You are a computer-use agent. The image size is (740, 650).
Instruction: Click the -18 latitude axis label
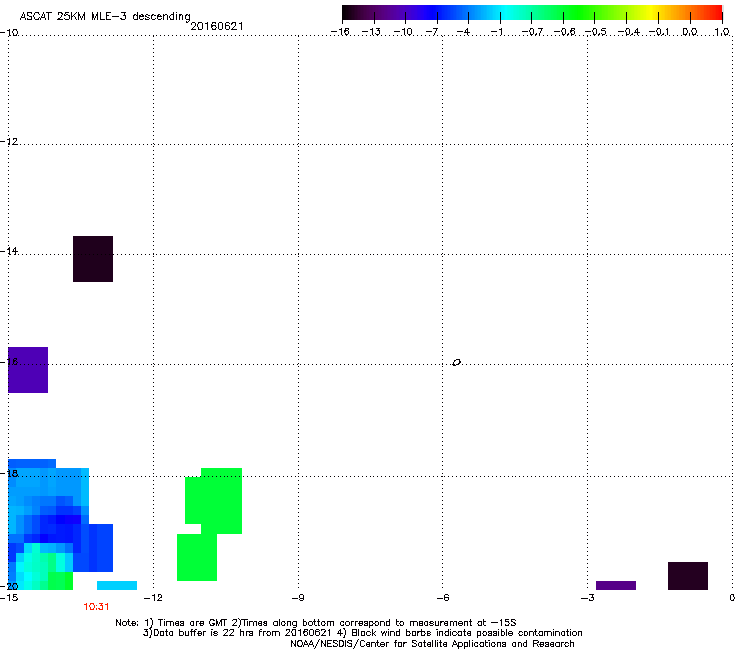[9, 473]
